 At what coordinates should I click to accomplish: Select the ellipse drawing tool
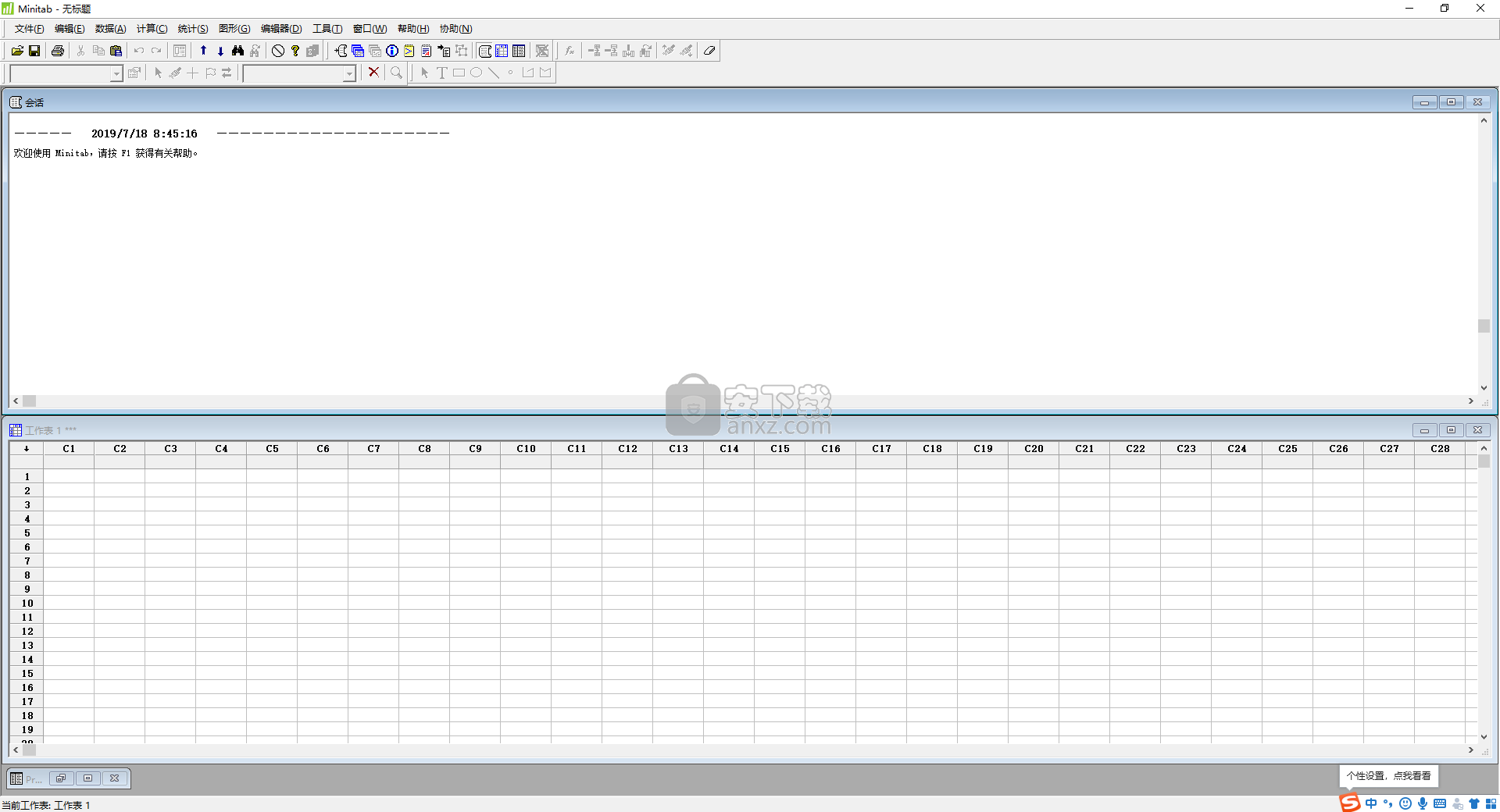click(x=476, y=73)
